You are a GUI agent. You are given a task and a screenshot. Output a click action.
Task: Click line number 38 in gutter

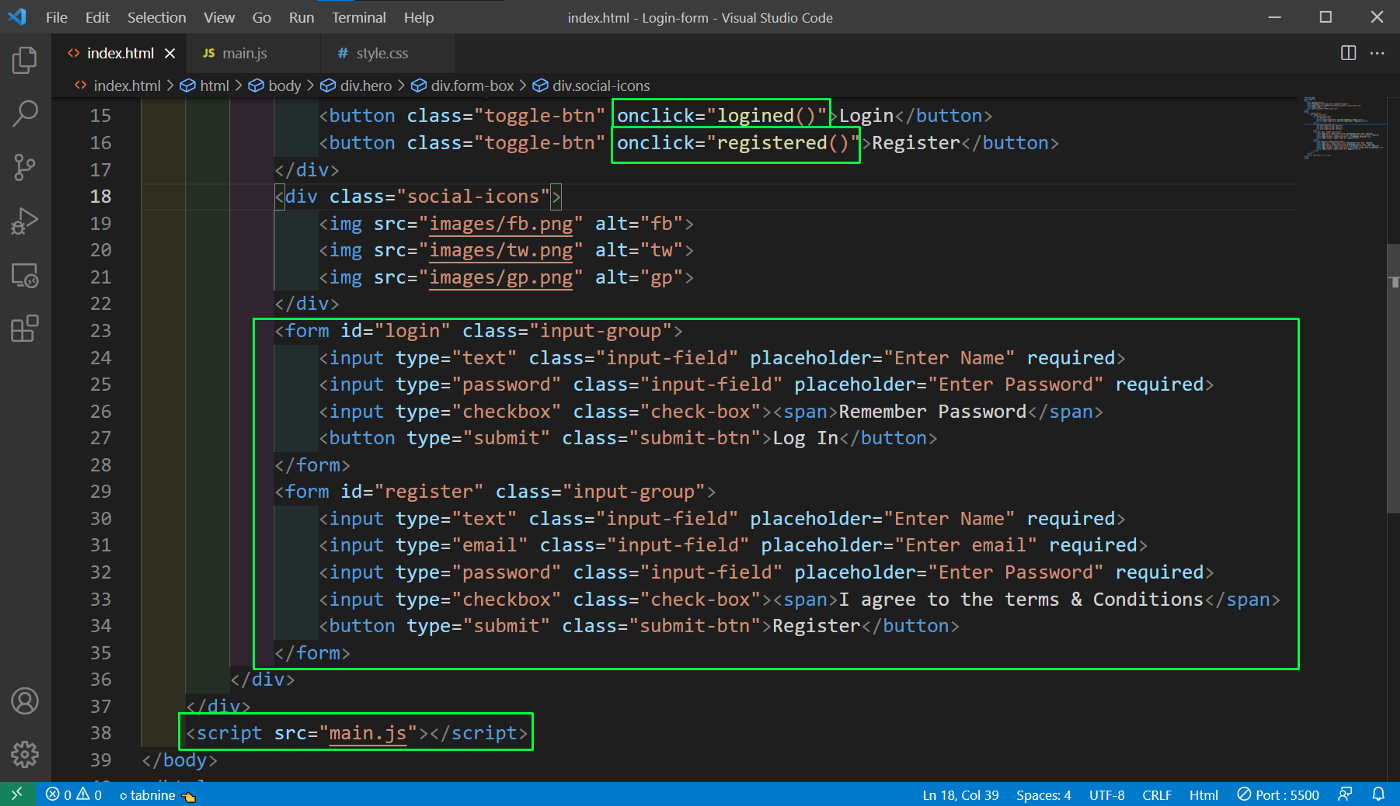[100, 733]
